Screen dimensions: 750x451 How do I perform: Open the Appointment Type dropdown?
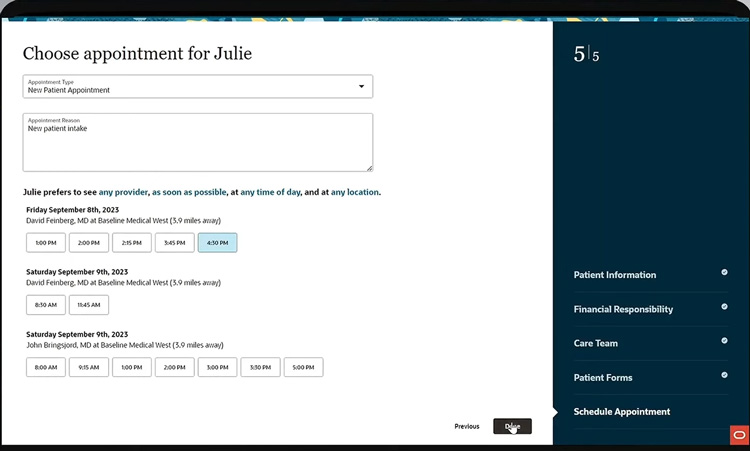pyautogui.click(x=198, y=87)
